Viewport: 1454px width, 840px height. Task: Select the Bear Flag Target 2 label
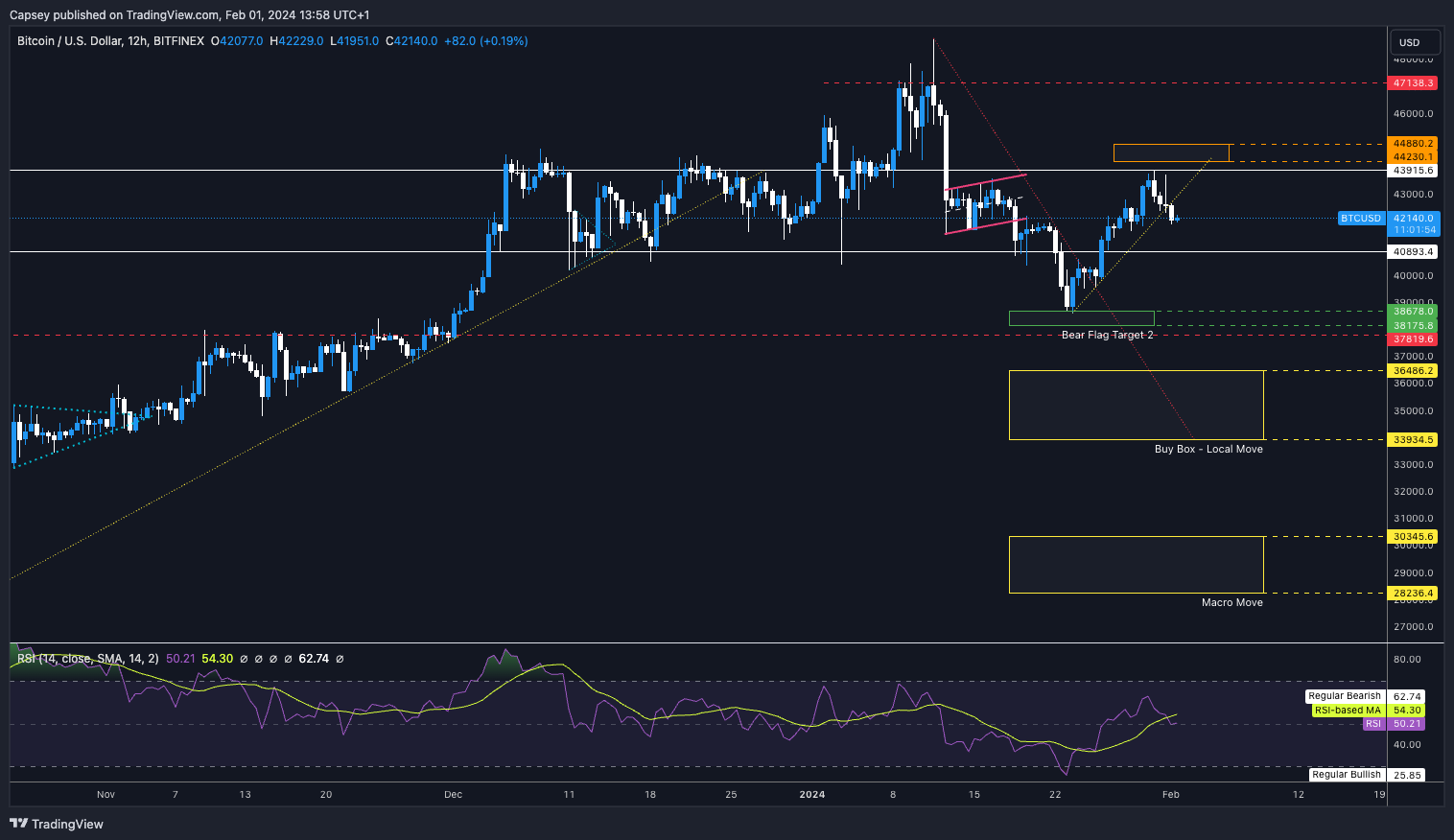pyautogui.click(x=1107, y=335)
